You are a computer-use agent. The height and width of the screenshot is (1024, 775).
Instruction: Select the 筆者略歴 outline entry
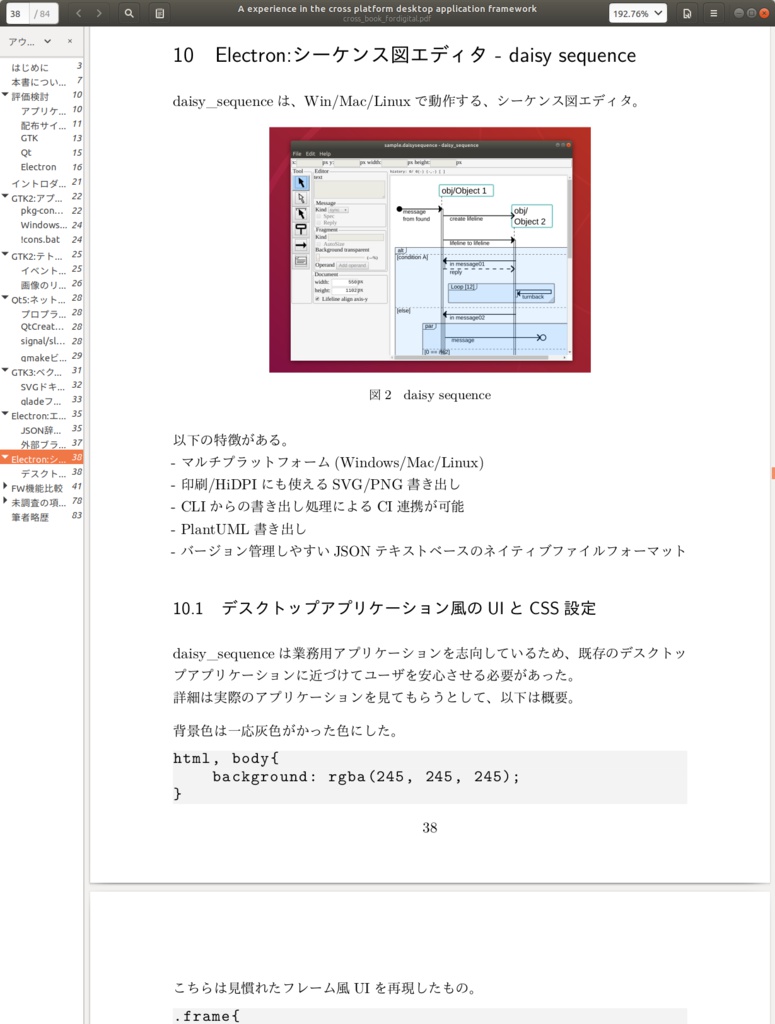29,517
